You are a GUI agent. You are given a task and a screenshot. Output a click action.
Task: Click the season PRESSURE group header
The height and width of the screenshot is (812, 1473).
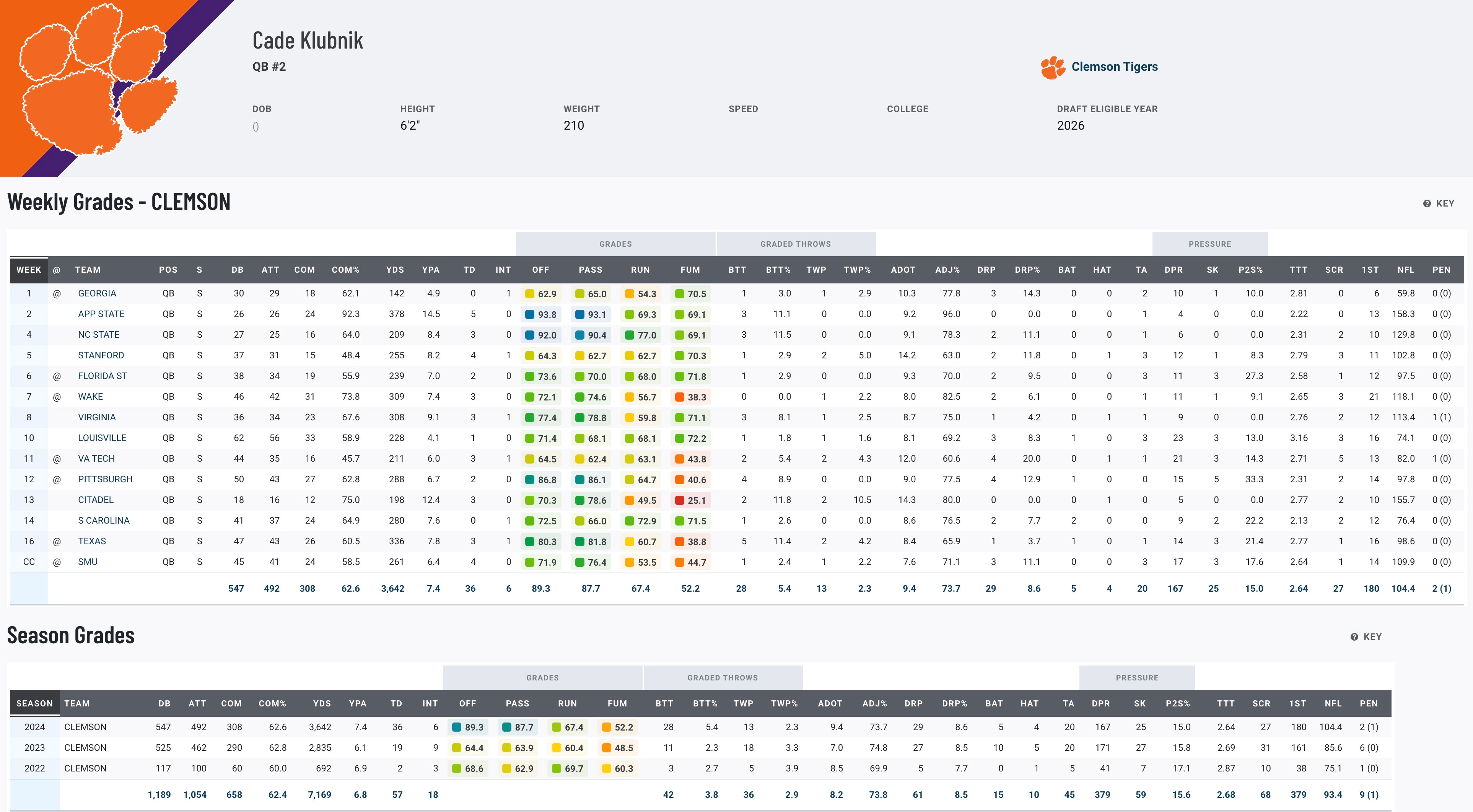(x=1137, y=678)
